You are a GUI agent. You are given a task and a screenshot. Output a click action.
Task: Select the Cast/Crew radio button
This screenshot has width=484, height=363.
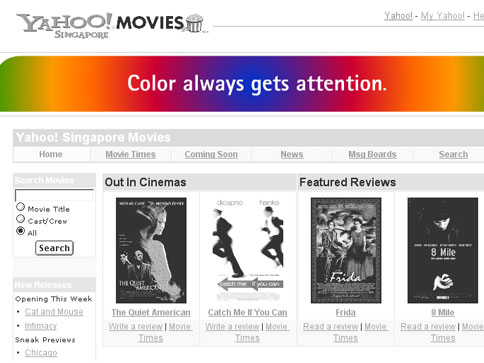tap(20, 219)
